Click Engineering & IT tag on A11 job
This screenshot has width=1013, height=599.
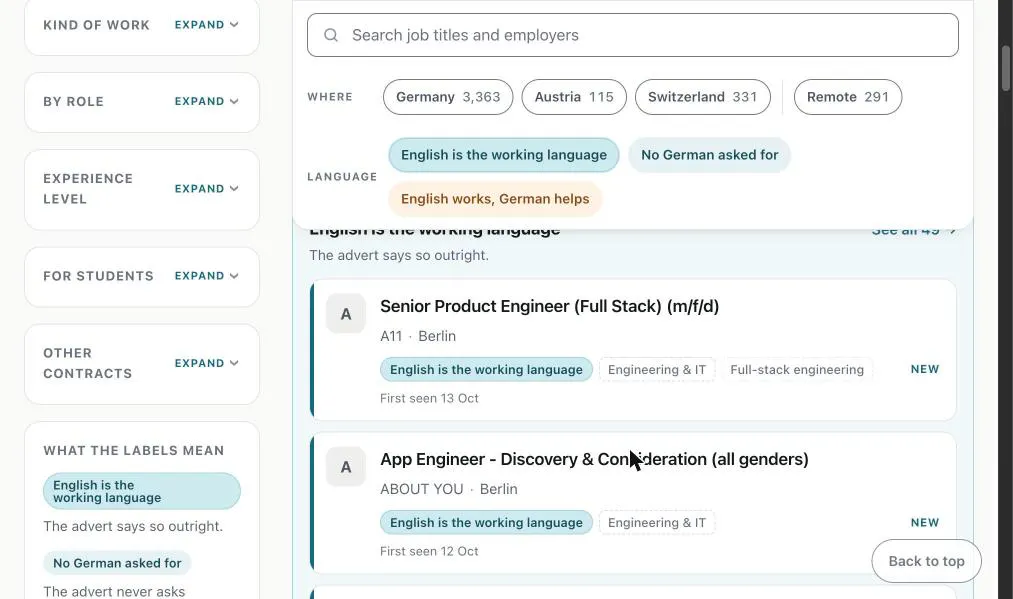point(656,370)
